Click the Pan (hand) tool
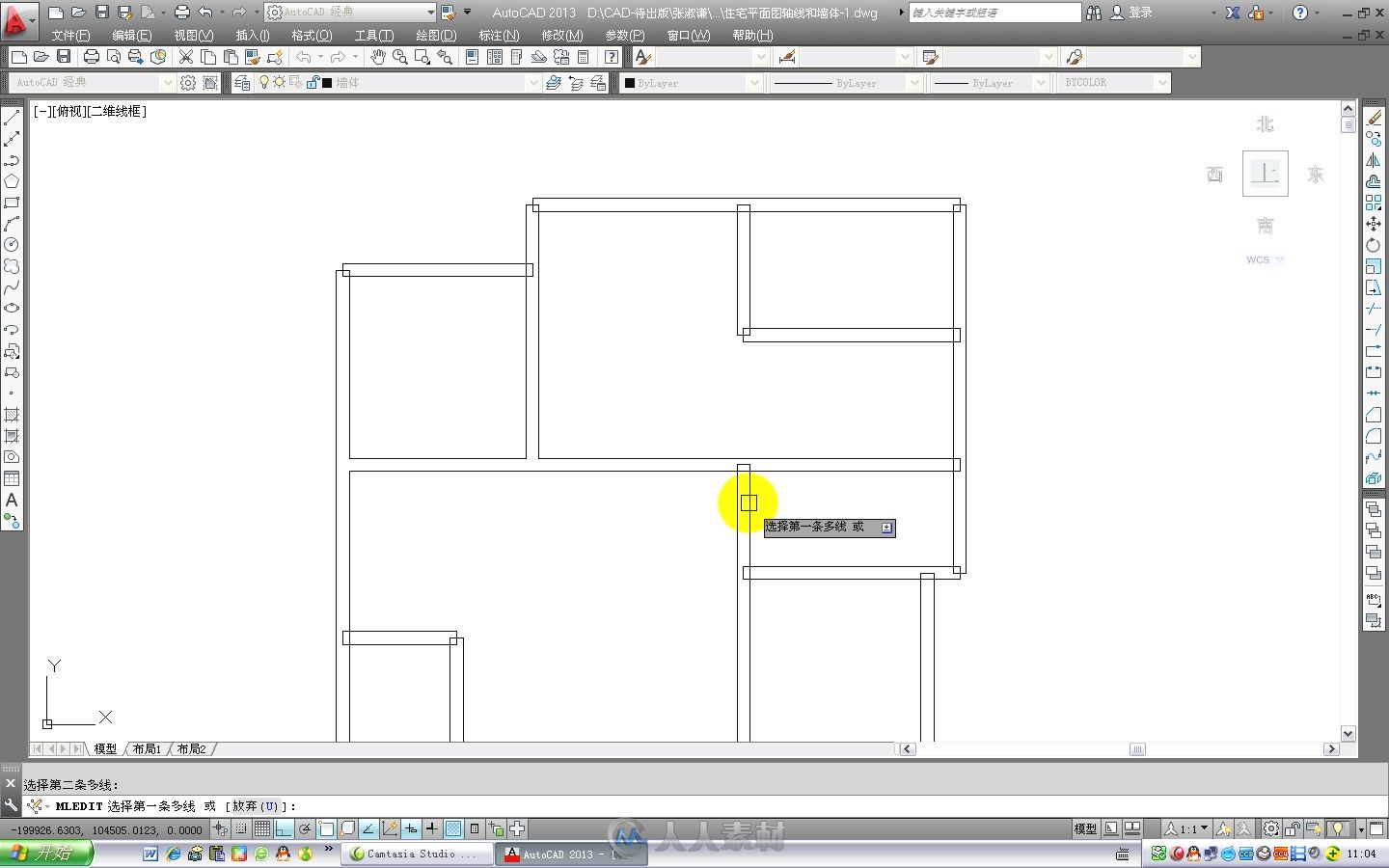The height and width of the screenshot is (868, 1389). pos(378,58)
